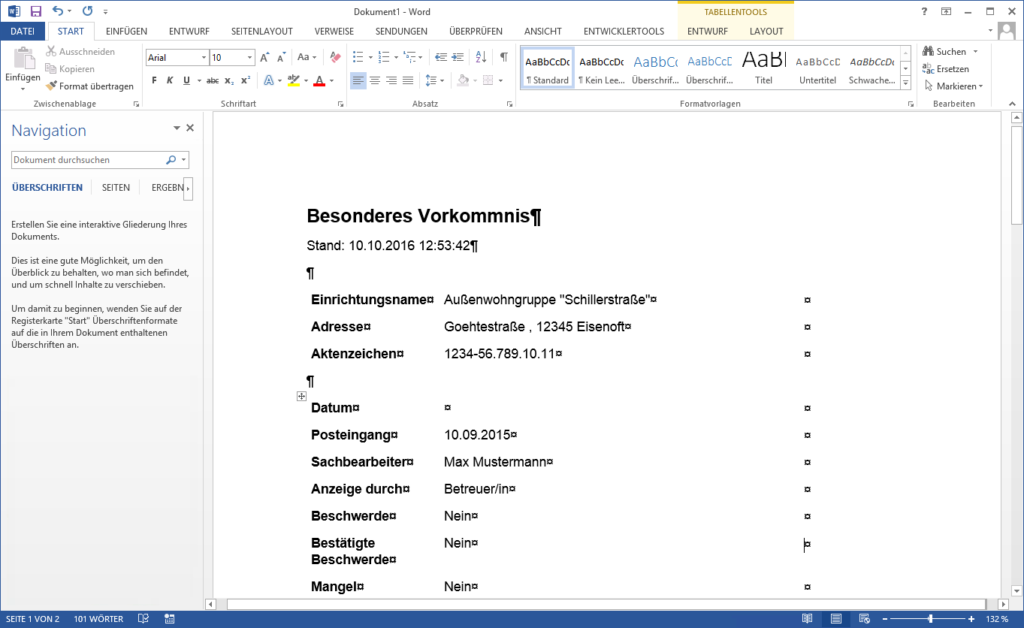Center-align the paragraph text
Screen dimensions: 1024x628
click(375, 80)
